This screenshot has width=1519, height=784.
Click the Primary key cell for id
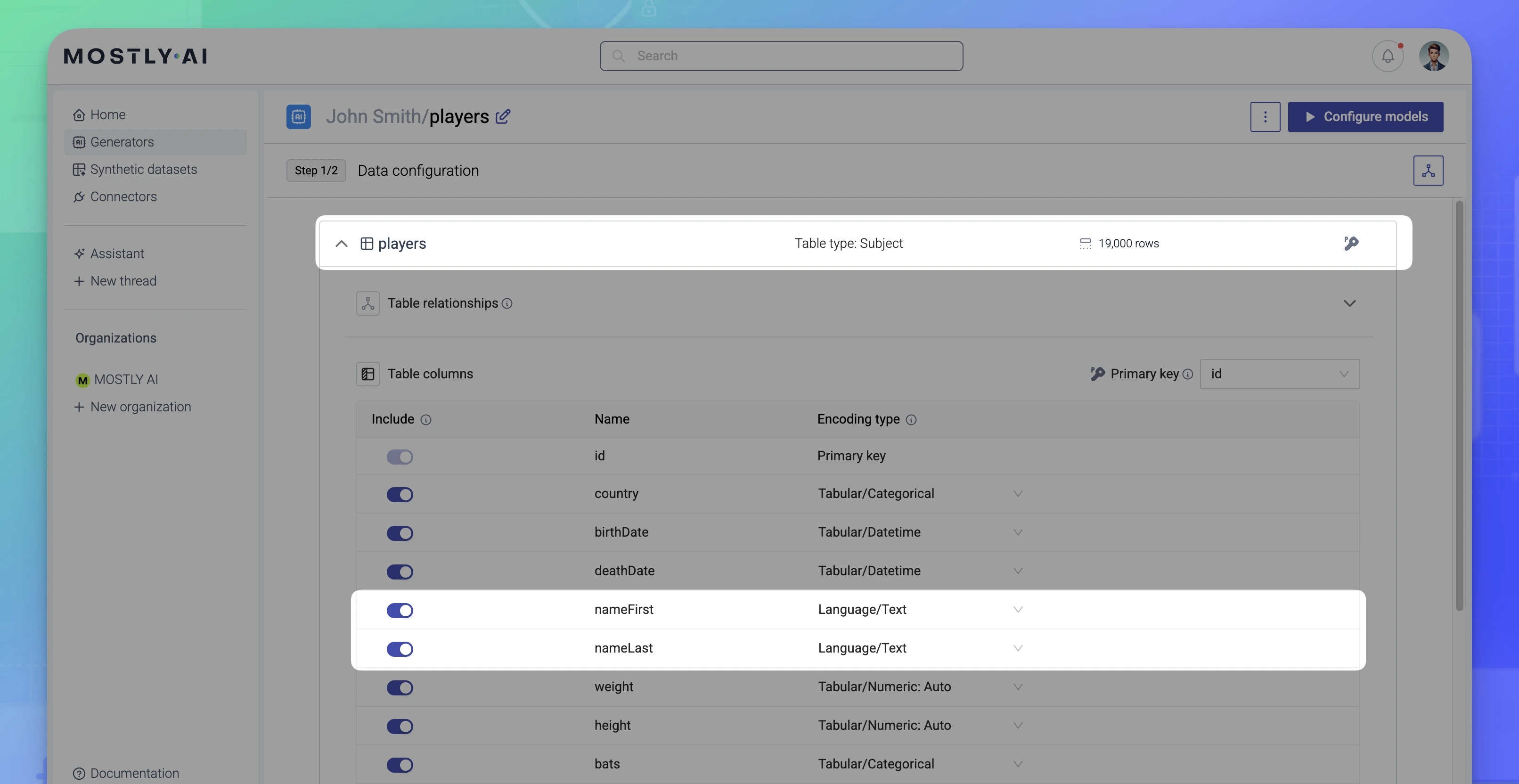point(851,456)
